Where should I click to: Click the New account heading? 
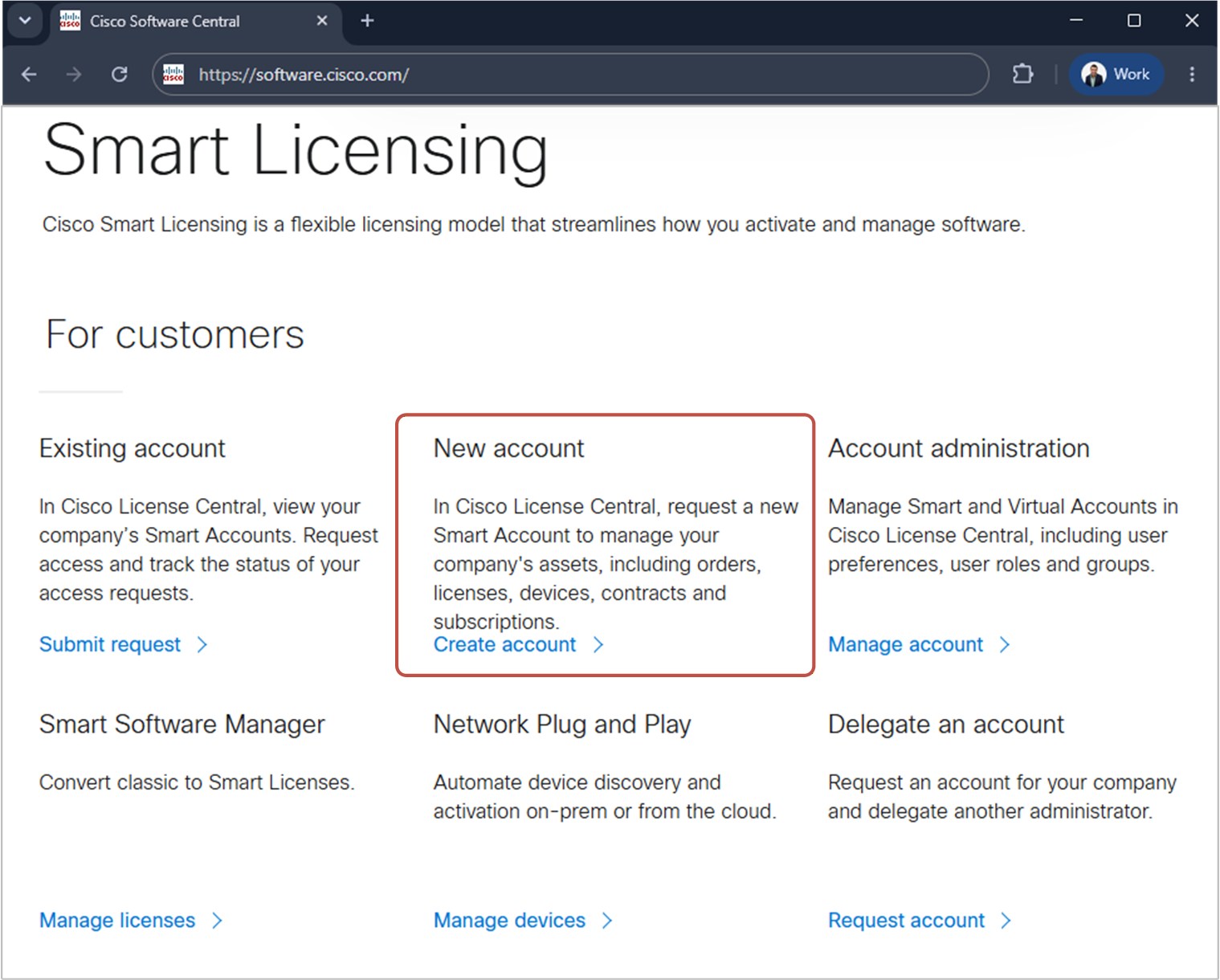pos(508,448)
